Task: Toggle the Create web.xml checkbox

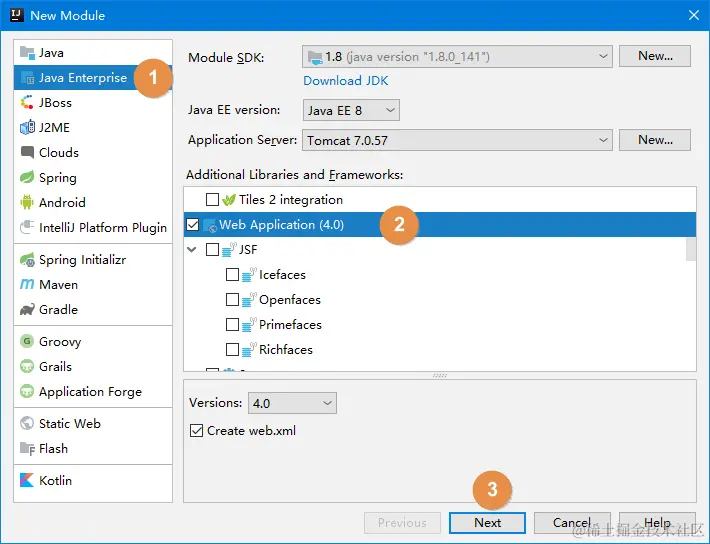Action: 197,430
